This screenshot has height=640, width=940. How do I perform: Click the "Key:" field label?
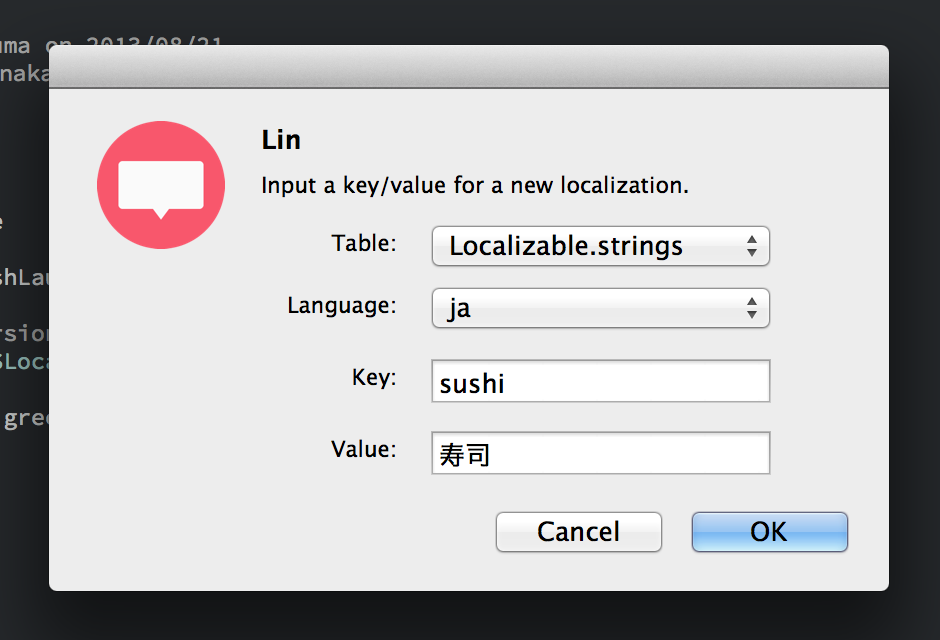(374, 378)
